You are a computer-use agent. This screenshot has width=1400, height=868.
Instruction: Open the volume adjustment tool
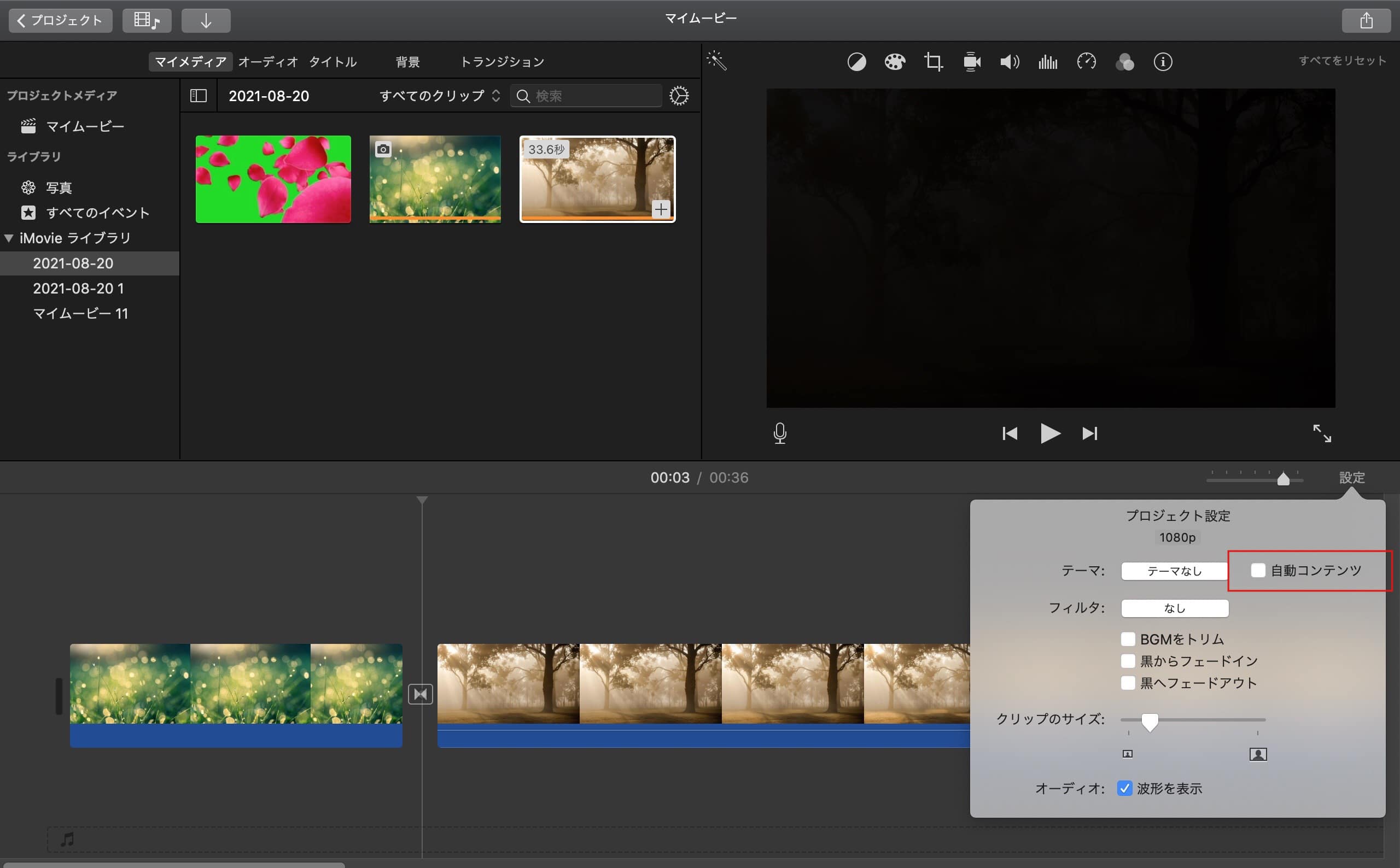pyautogui.click(x=1010, y=61)
